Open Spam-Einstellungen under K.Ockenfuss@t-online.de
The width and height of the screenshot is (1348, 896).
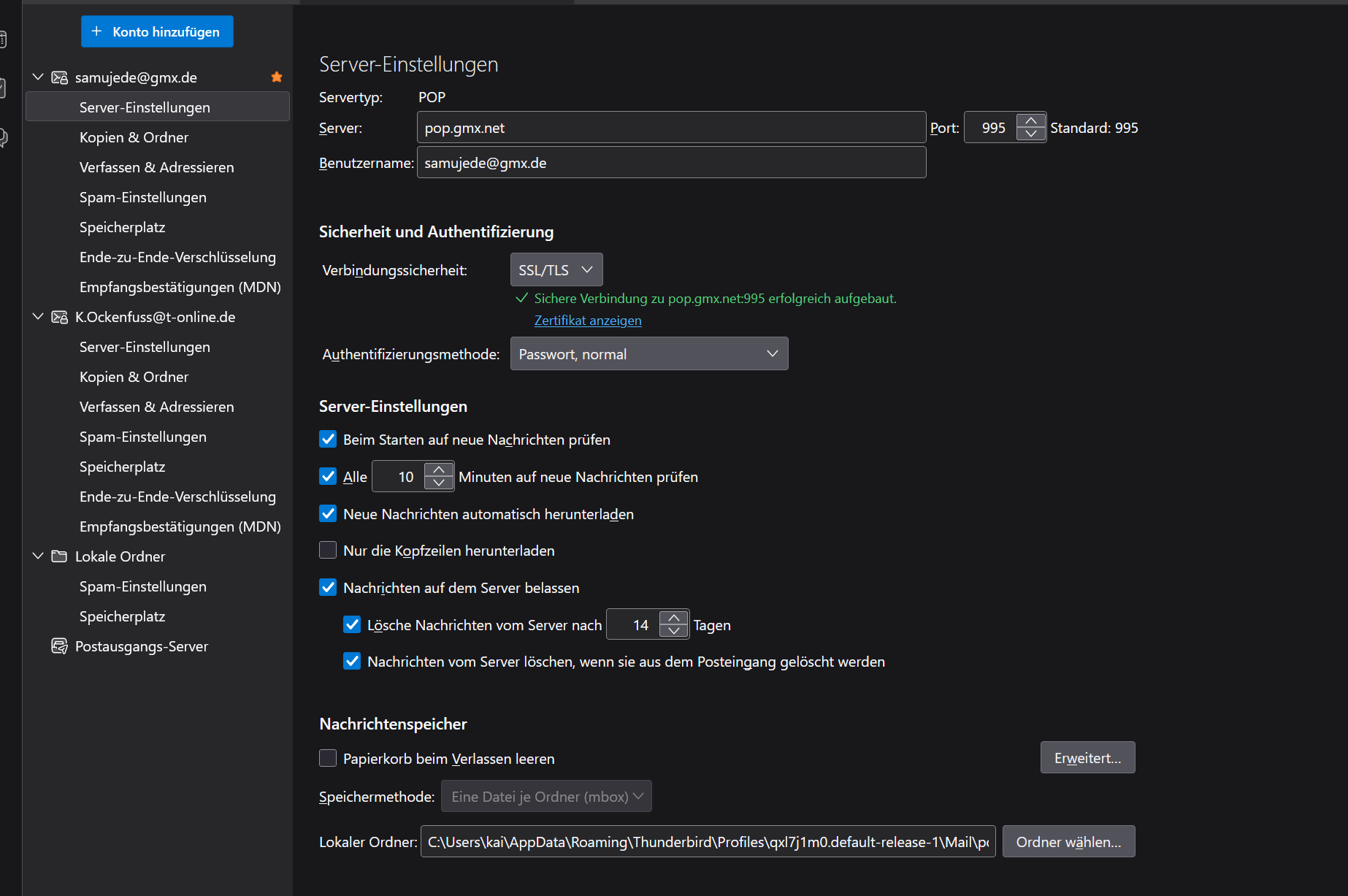click(x=157, y=436)
